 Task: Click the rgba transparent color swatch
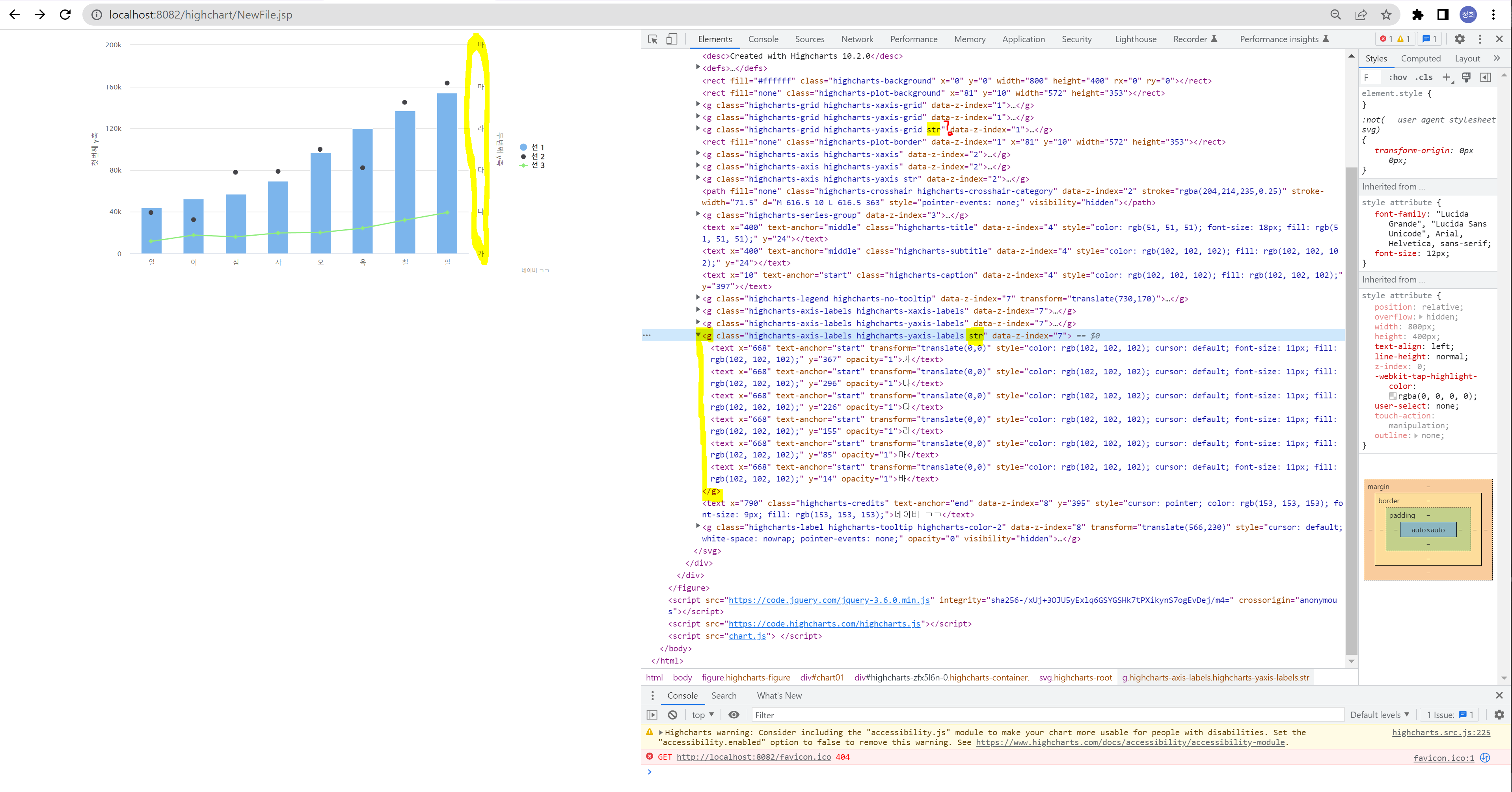[1392, 396]
